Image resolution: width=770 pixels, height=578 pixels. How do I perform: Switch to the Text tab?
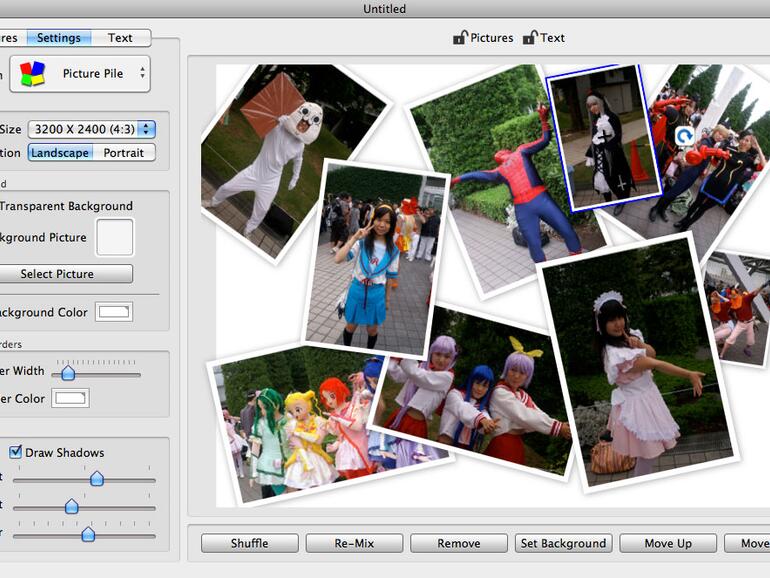pyautogui.click(x=120, y=38)
